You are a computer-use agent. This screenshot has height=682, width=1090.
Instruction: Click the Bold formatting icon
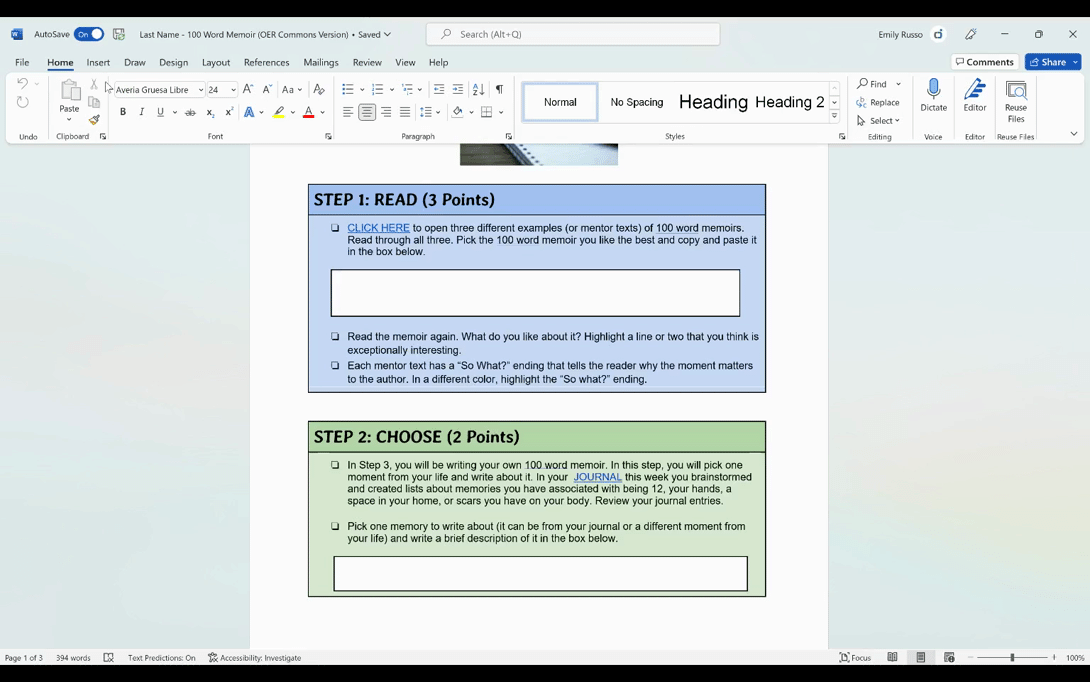[123, 112]
